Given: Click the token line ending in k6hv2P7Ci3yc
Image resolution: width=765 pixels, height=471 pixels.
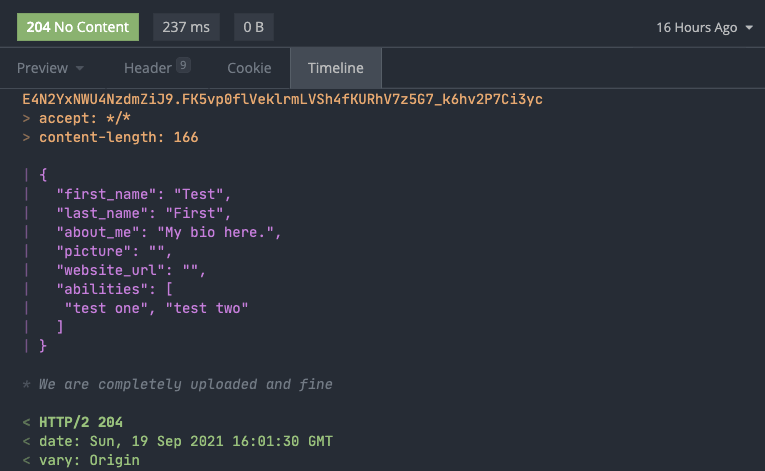Looking at the screenshot, I should [282, 100].
